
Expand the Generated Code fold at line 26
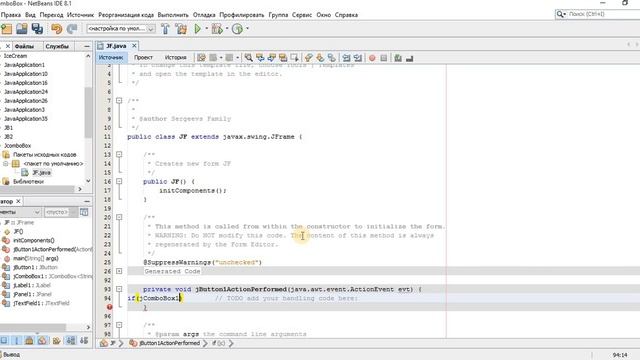click(119, 271)
